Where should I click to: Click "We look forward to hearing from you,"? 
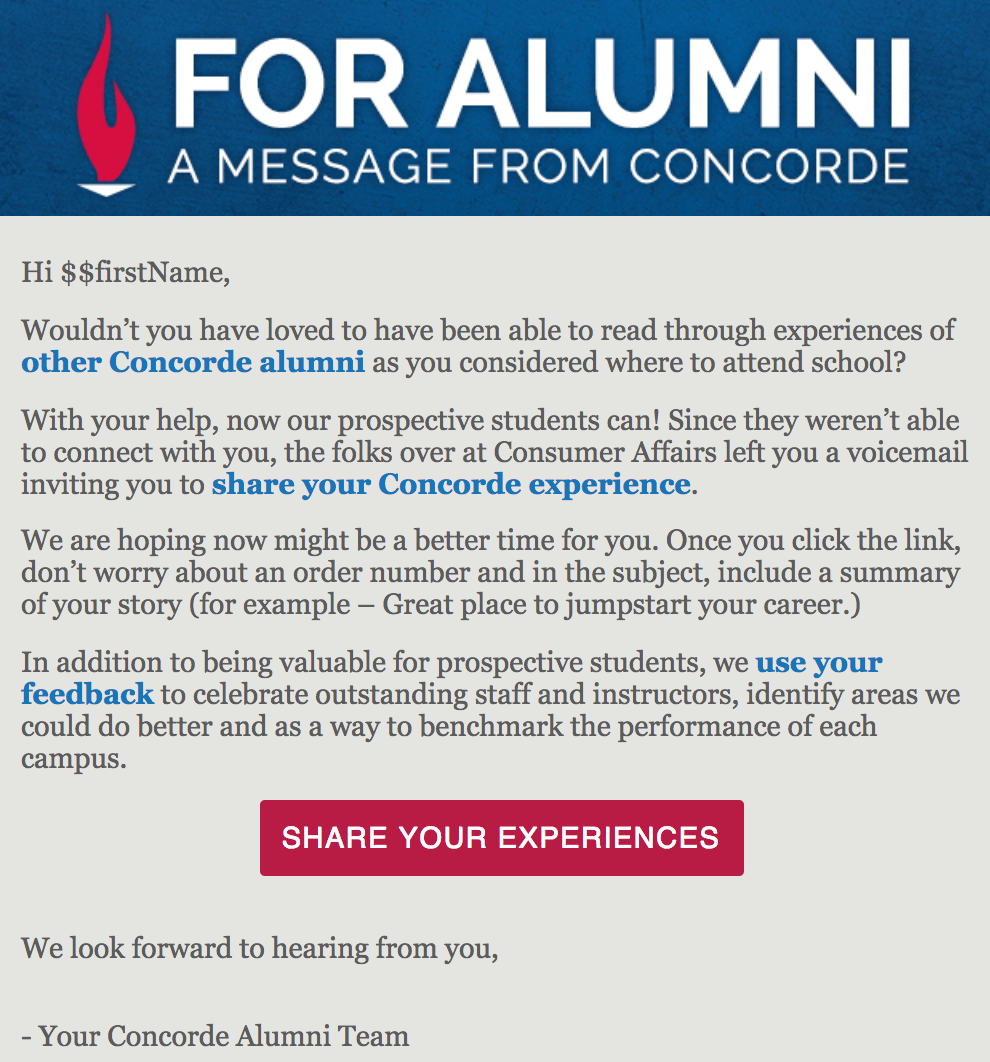(x=260, y=948)
